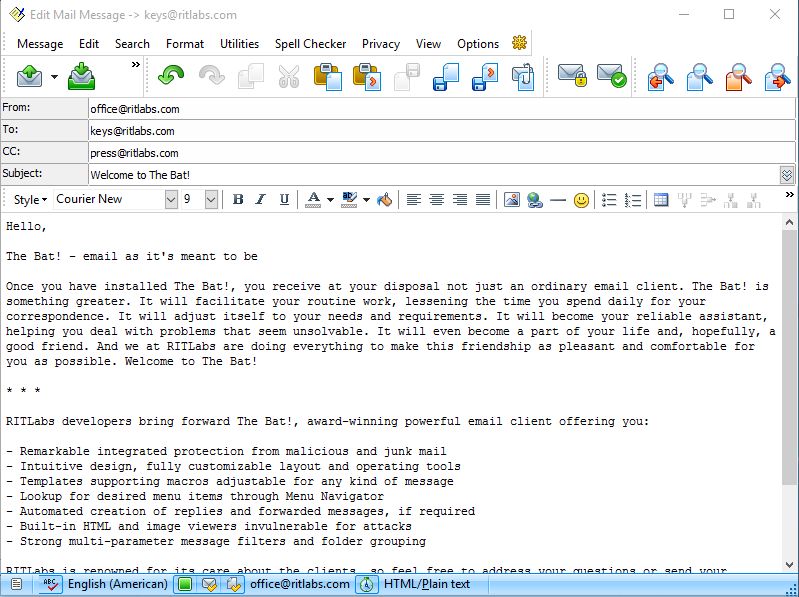The image size is (799, 597).
Task: Paste clipboard contents with Paste icon
Action: click(328, 76)
